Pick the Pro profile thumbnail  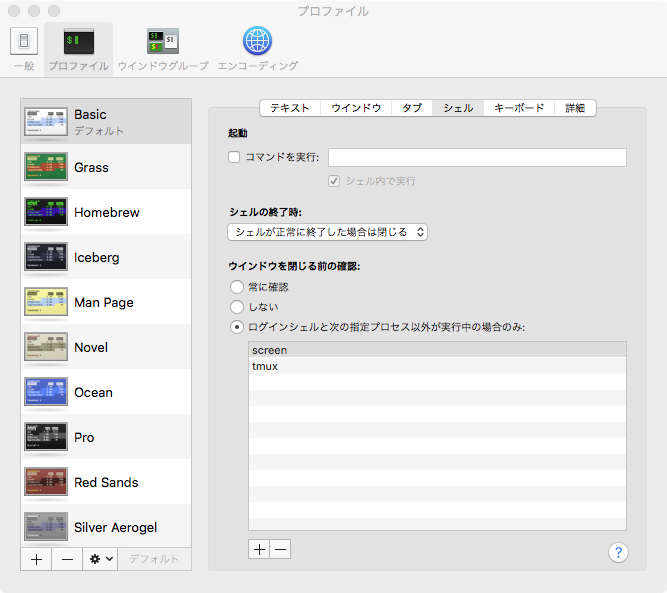(46, 437)
